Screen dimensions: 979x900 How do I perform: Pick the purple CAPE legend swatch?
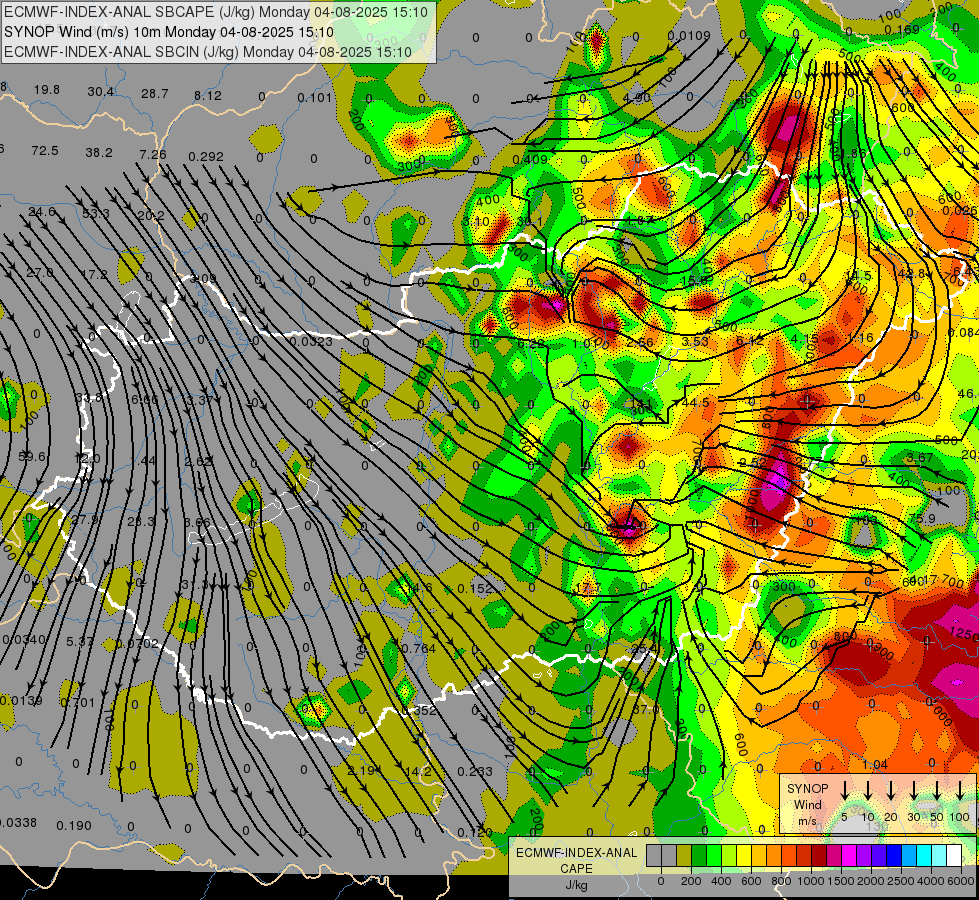(863, 855)
